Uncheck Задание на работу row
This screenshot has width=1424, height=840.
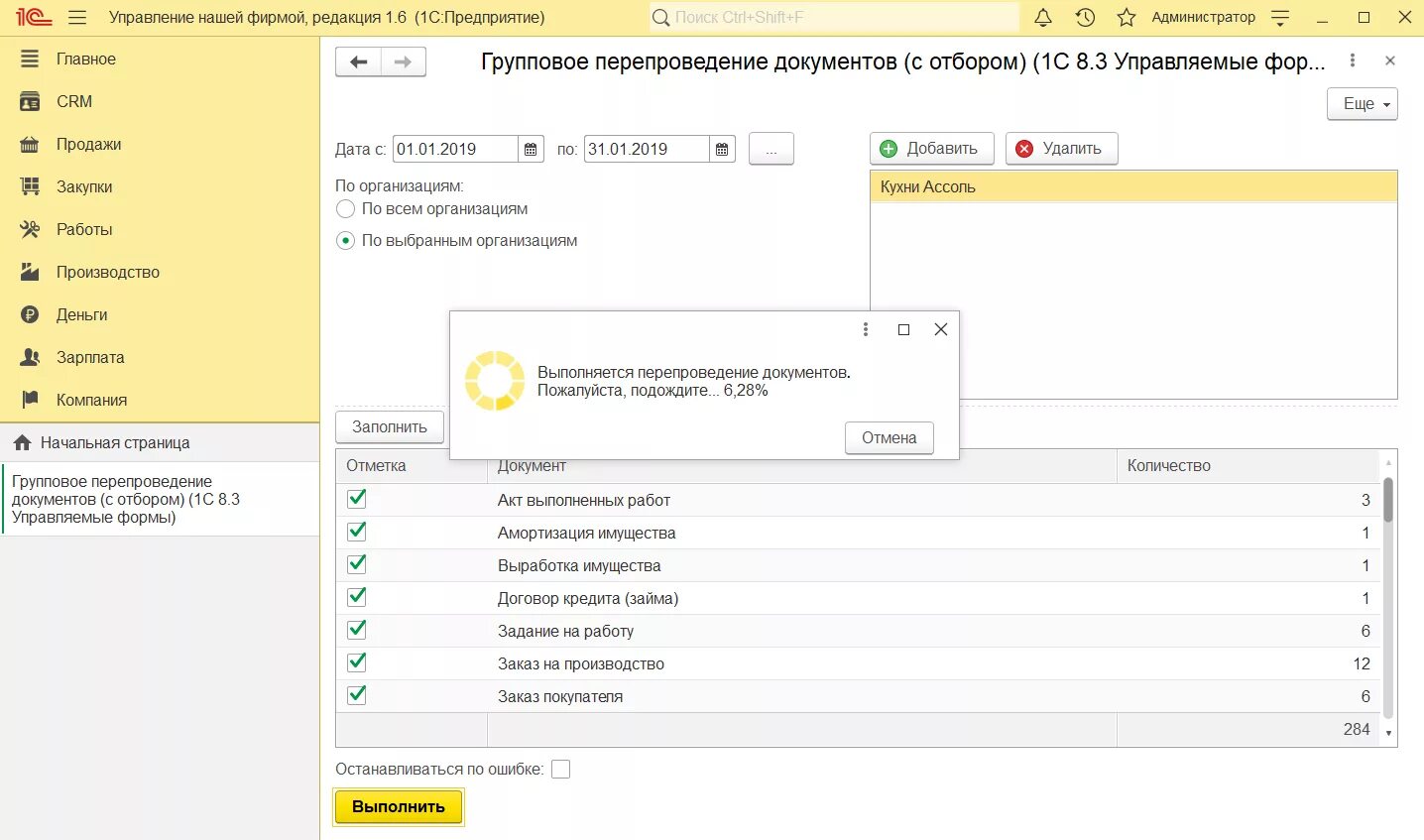point(357,630)
